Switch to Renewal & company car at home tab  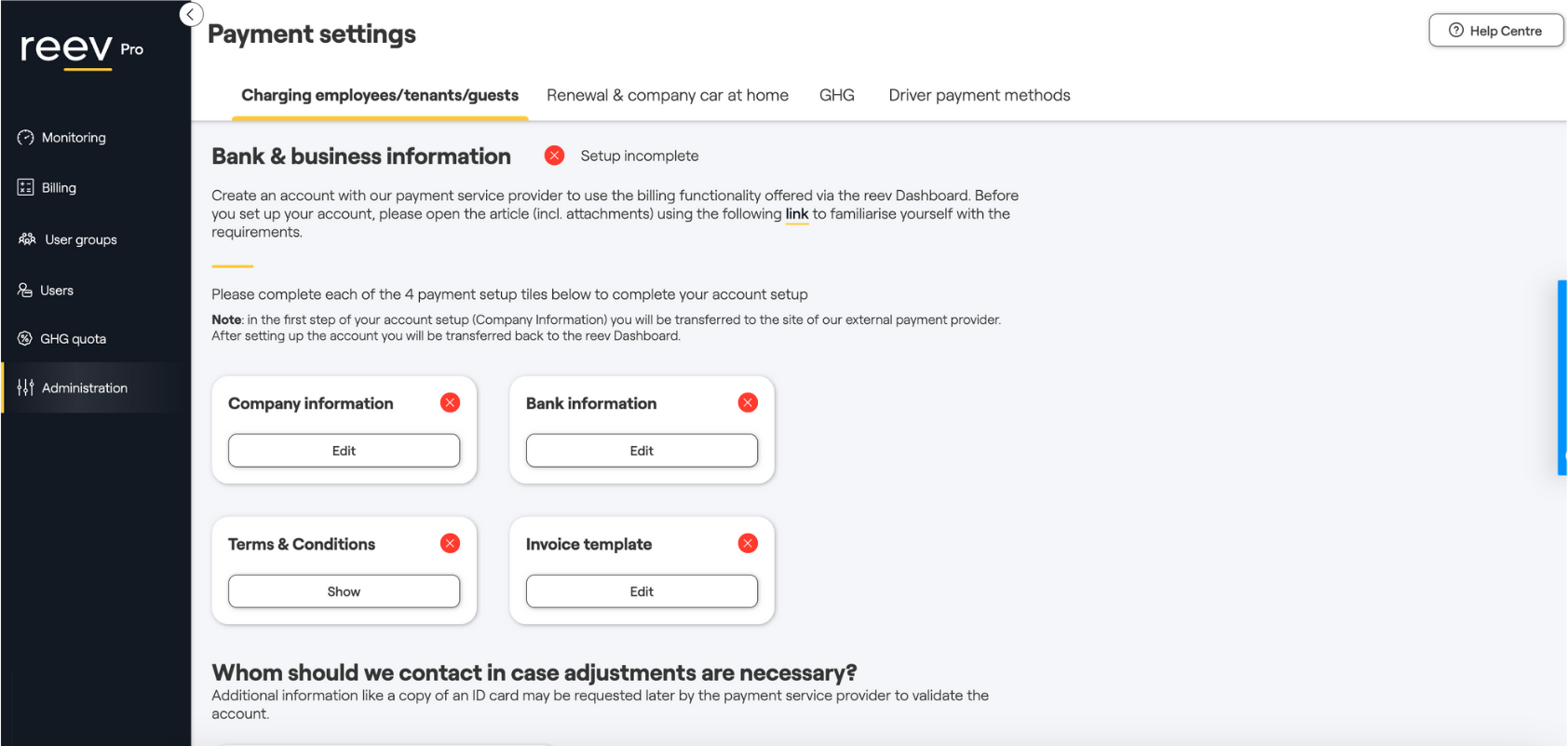pyautogui.click(x=668, y=95)
